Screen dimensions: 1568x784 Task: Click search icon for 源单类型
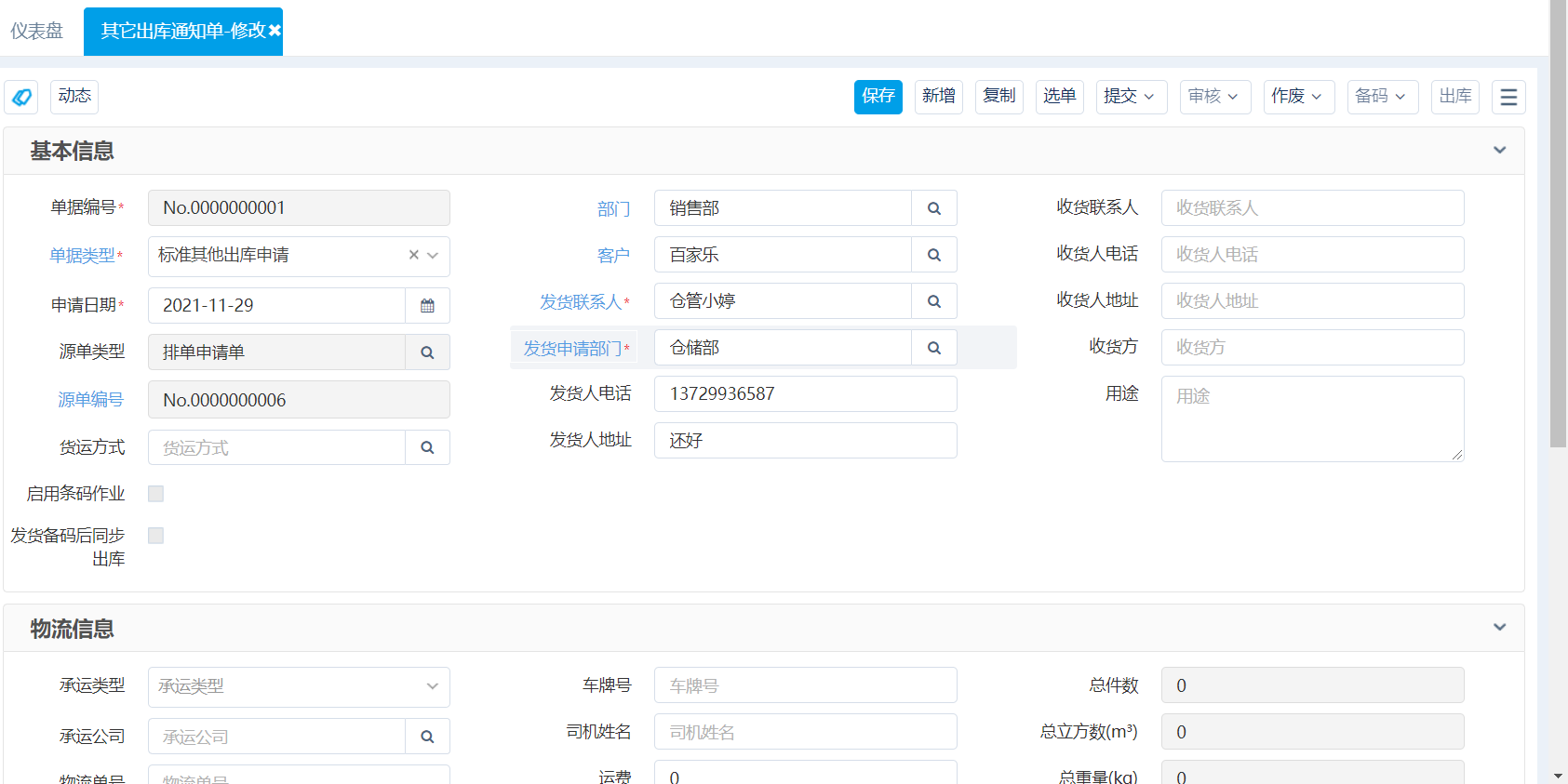click(x=427, y=352)
